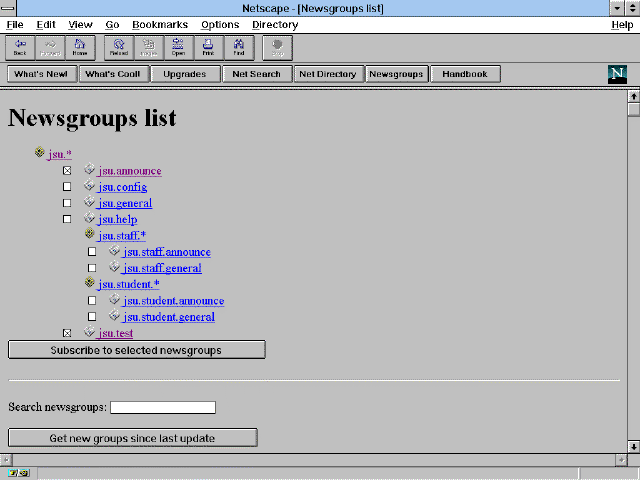
Task: Print the page using the Print icon
Action: coord(209,48)
